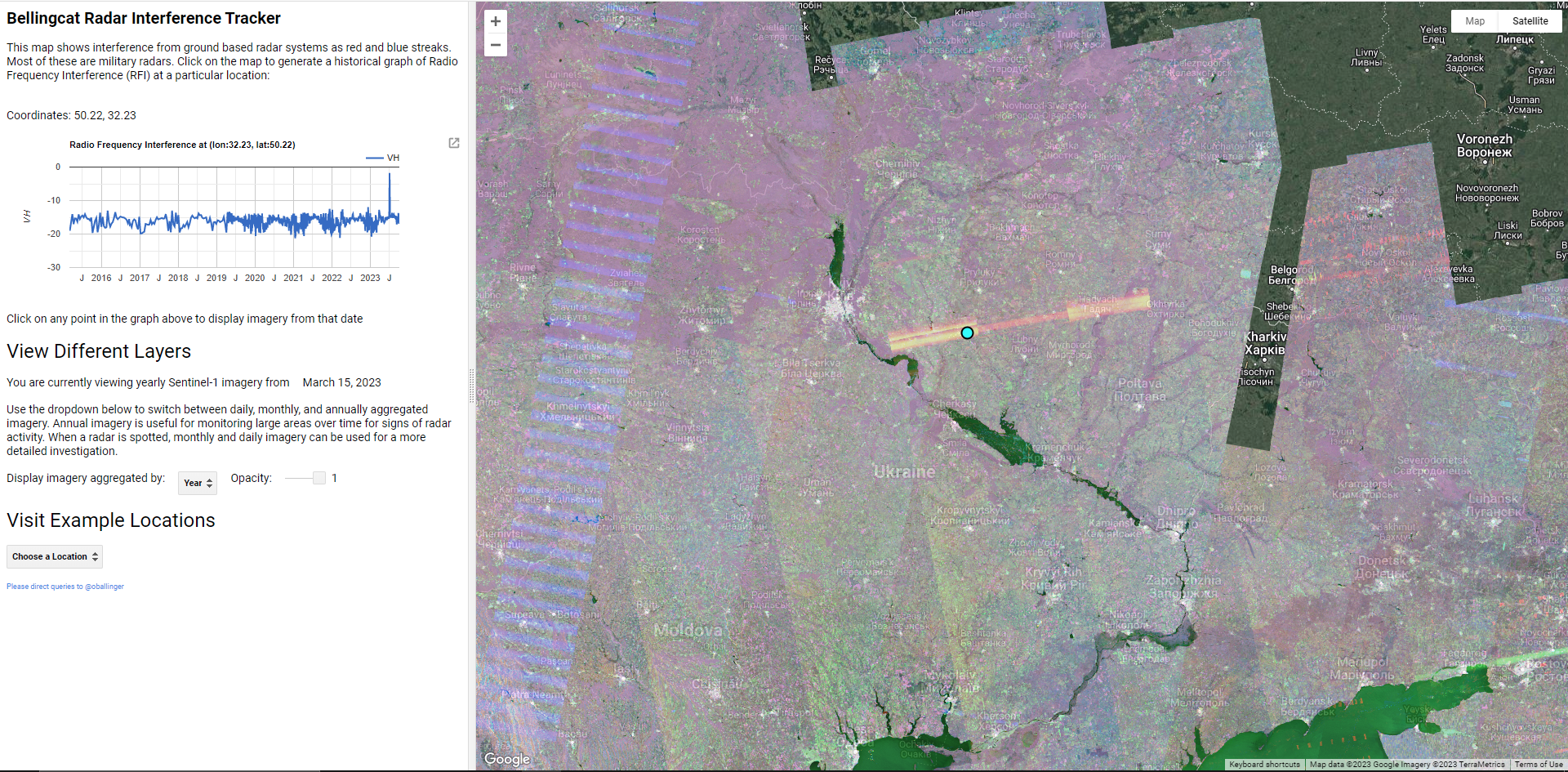The image size is (1568, 772).
Task: Click the Novovoronezh town label
Action: click(1486, 193)
